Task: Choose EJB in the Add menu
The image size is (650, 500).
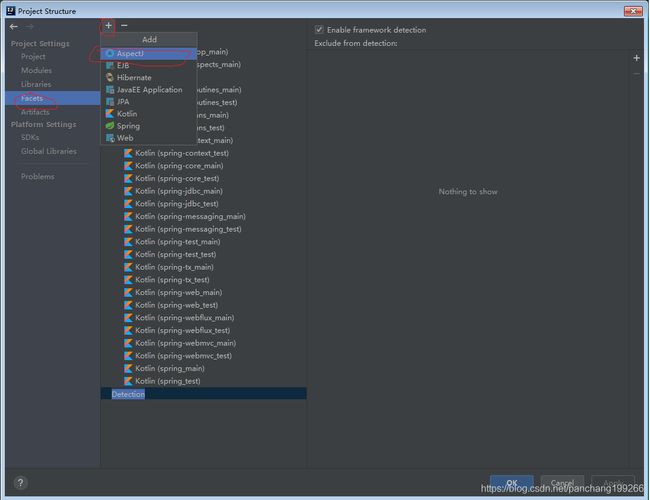Action: click(148, 66)
